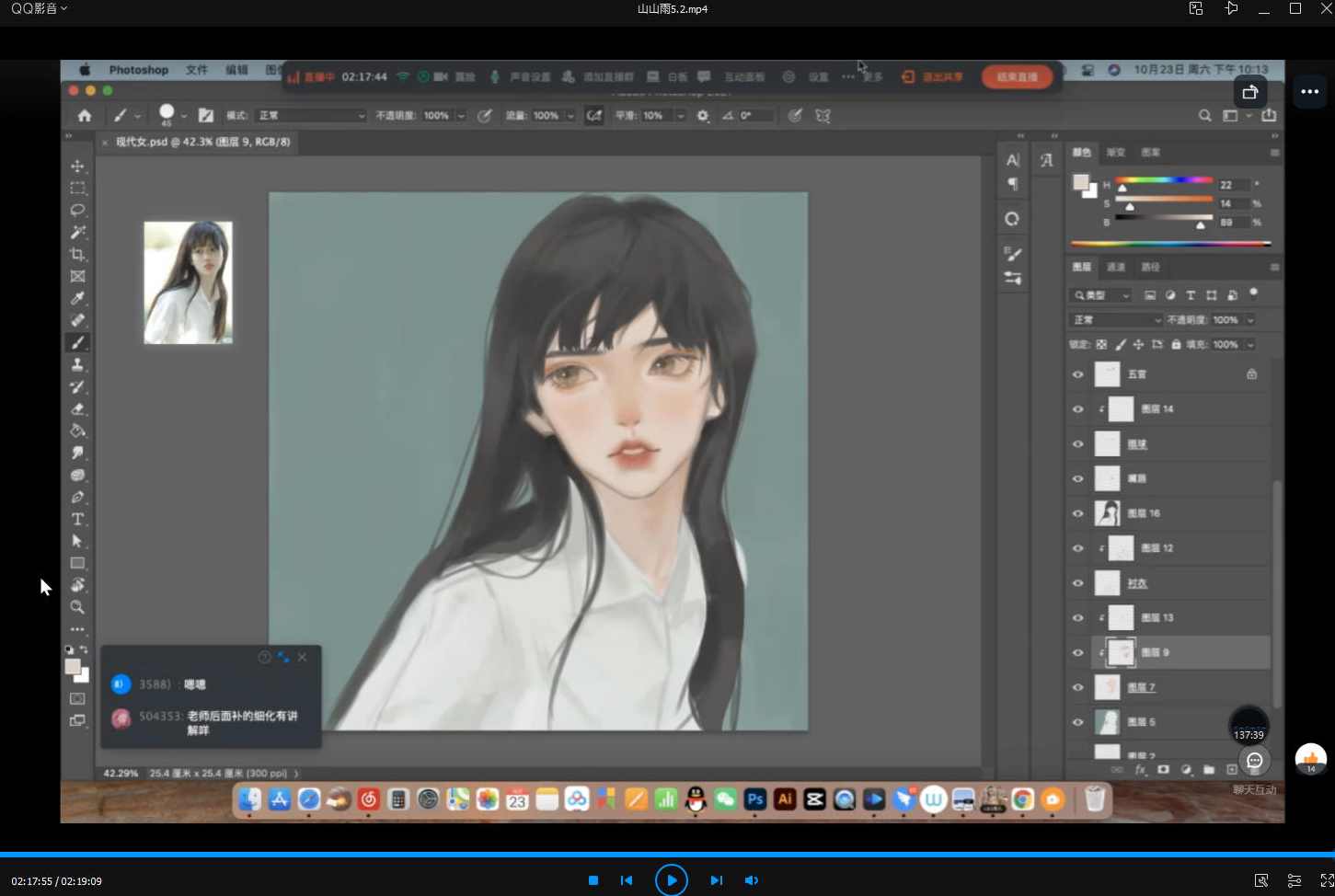This screenshot has width=1335, height=896.
Task: Open the Photoshop app in the Dock
Action: coord(754,799)
